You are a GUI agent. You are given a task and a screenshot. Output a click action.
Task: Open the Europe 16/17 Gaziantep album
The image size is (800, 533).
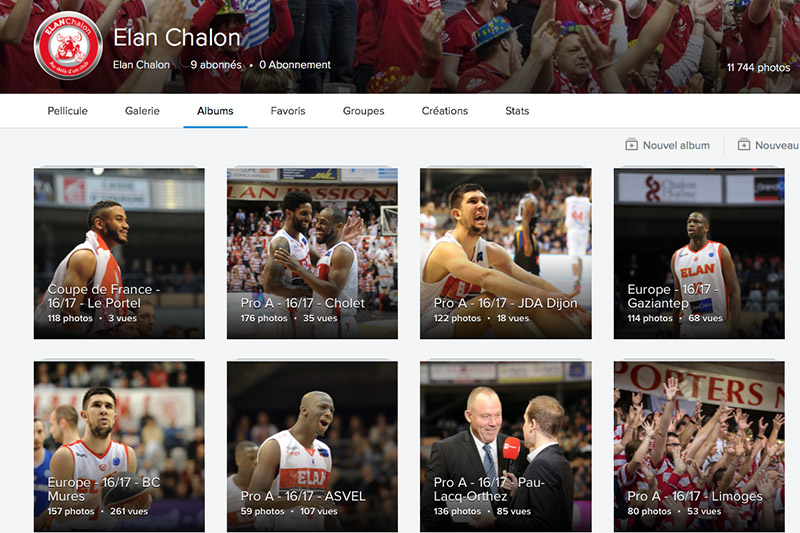(x=699, y=253)
